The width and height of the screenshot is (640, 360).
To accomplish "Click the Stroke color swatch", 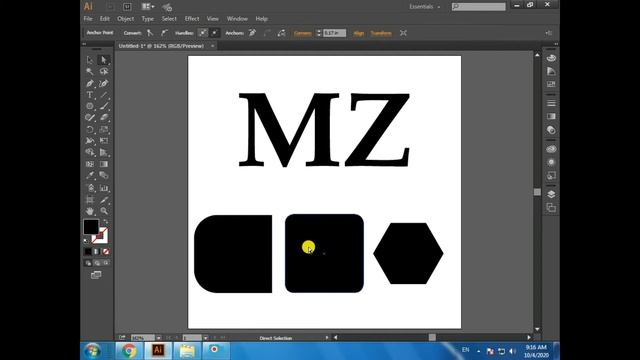I will point(100,236).
